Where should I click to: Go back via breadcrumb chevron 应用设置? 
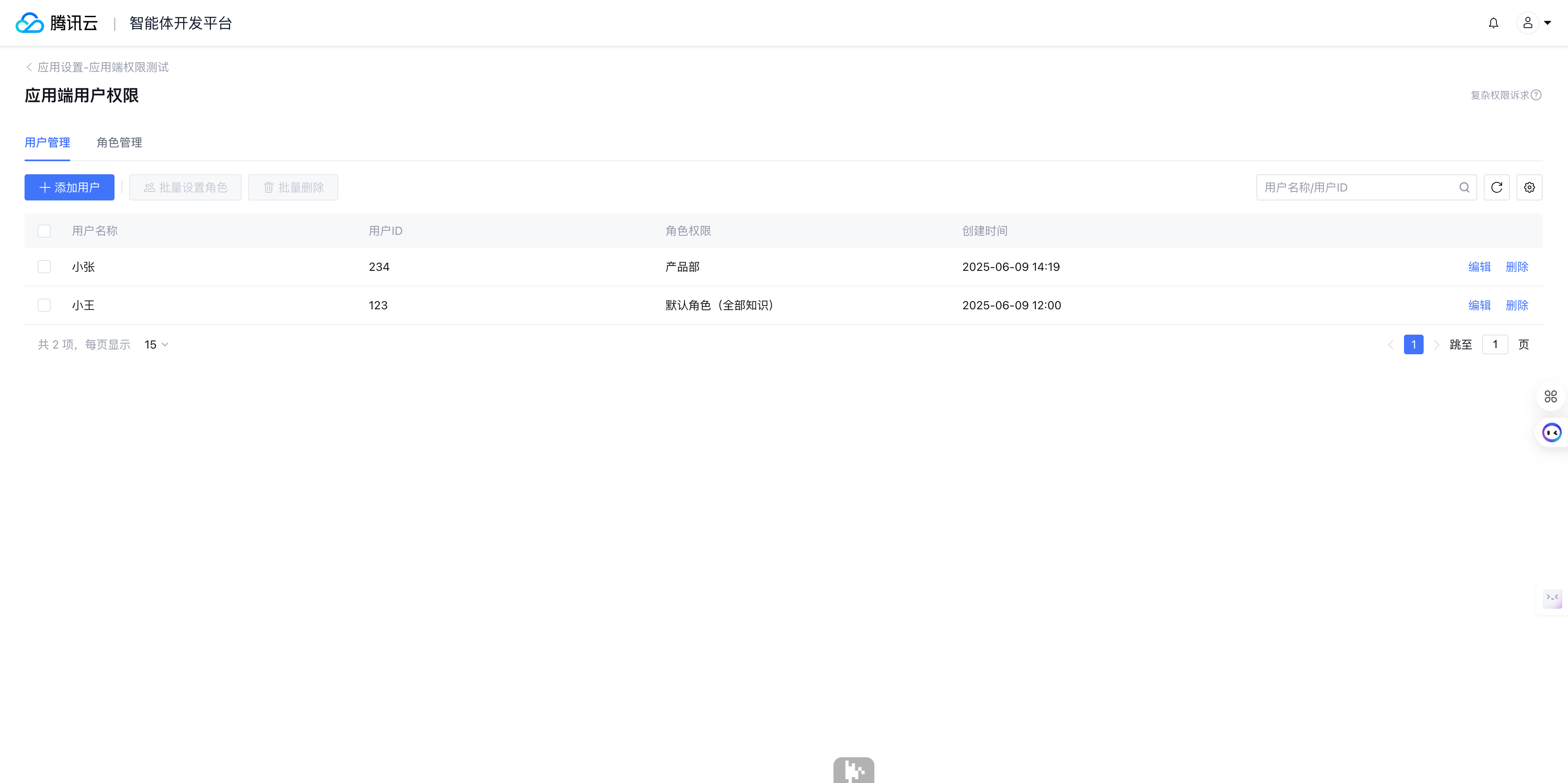point(29,67)
